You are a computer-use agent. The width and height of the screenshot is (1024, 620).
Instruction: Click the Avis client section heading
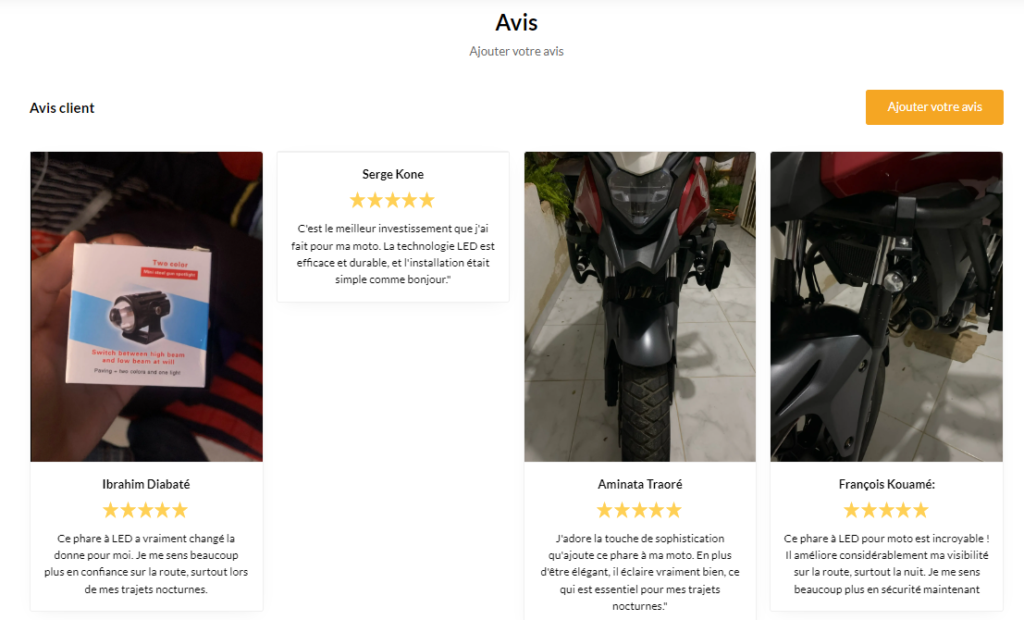(62, 108)
